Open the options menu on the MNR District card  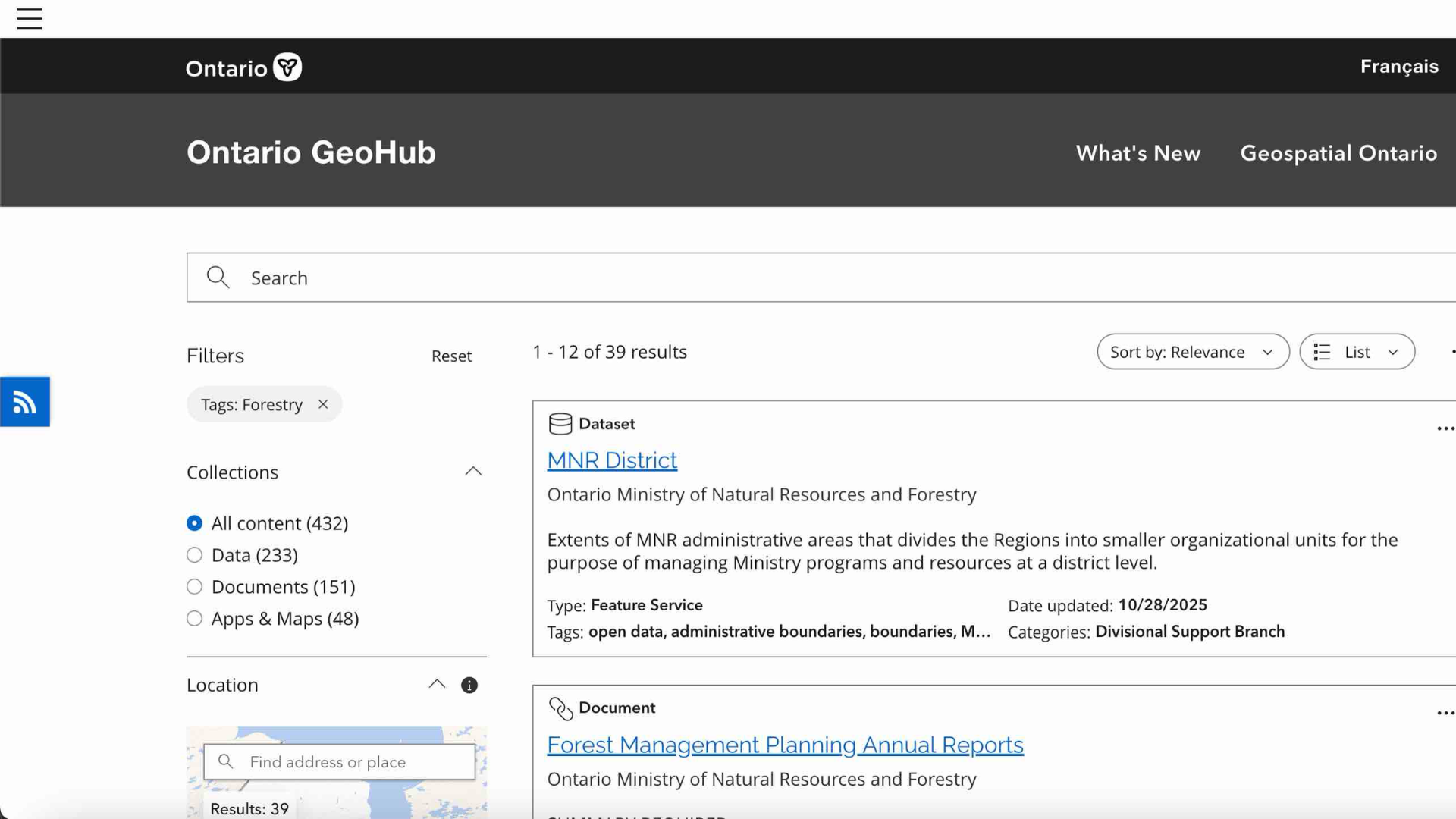pyautogui.click(x=1445, y=428)
